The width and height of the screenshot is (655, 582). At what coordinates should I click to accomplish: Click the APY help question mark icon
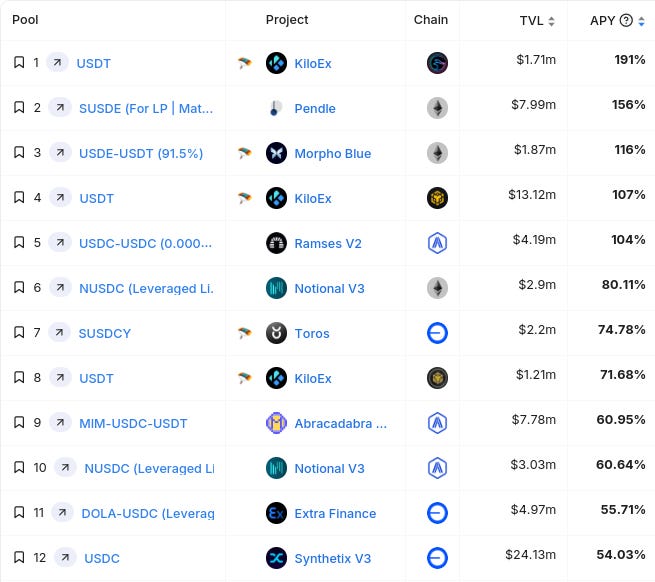click(x=626, y=20)
